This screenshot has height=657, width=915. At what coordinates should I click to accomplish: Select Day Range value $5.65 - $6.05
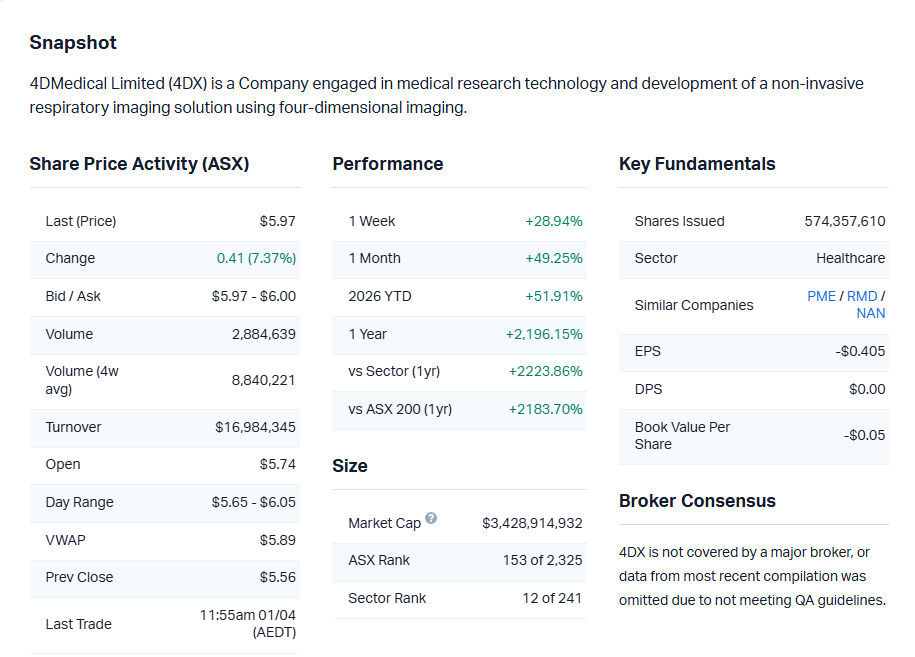254,502
